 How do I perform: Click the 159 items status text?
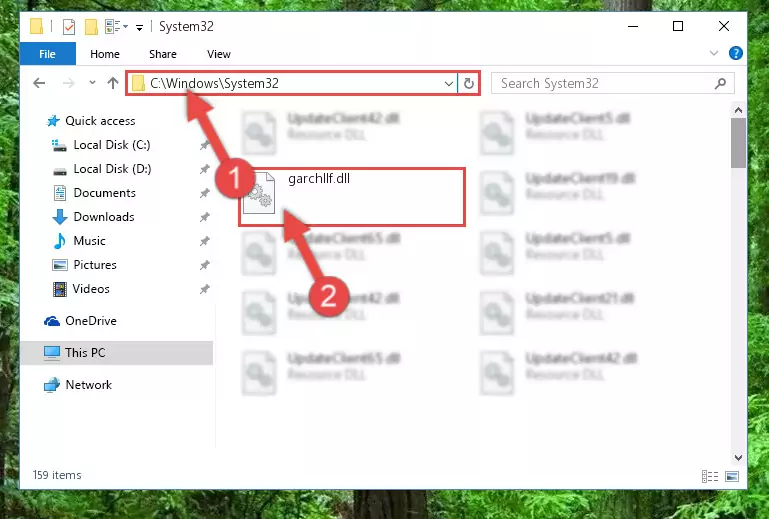(57, 475)
